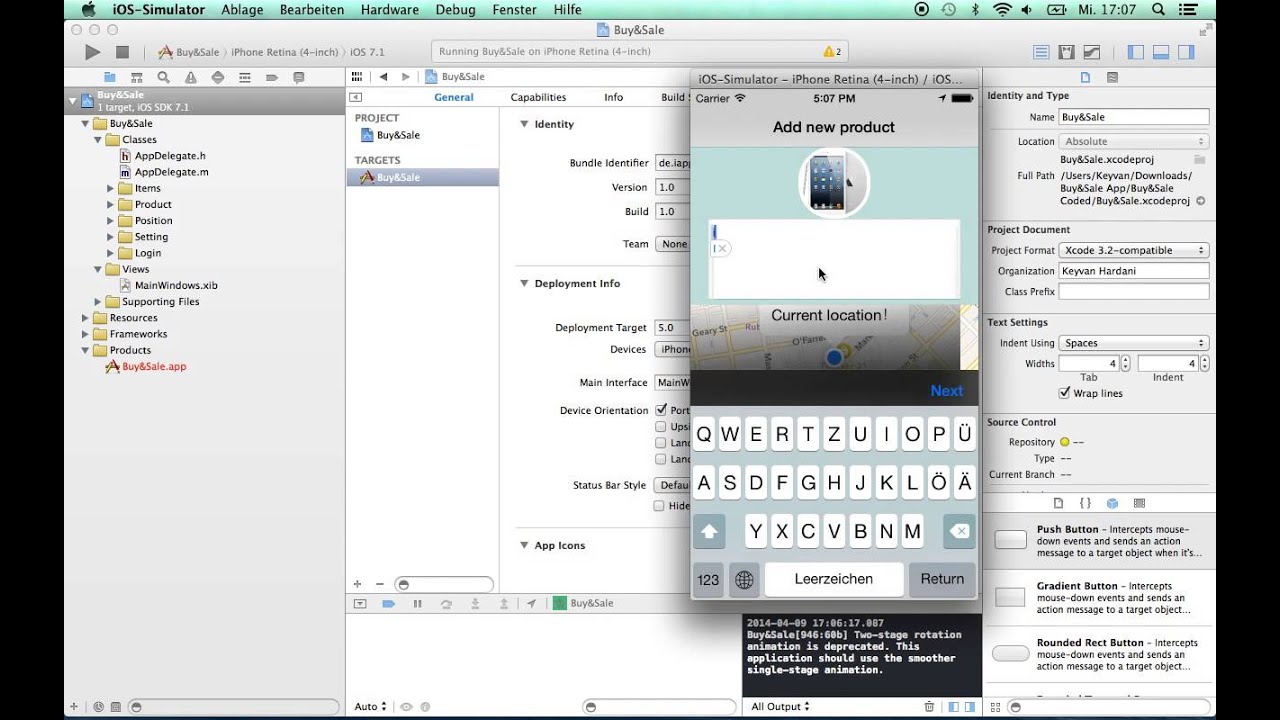The height and width of the screenshot is (720, 1280).
Task: Open the Hardware menu
Action: coord(390,9)
